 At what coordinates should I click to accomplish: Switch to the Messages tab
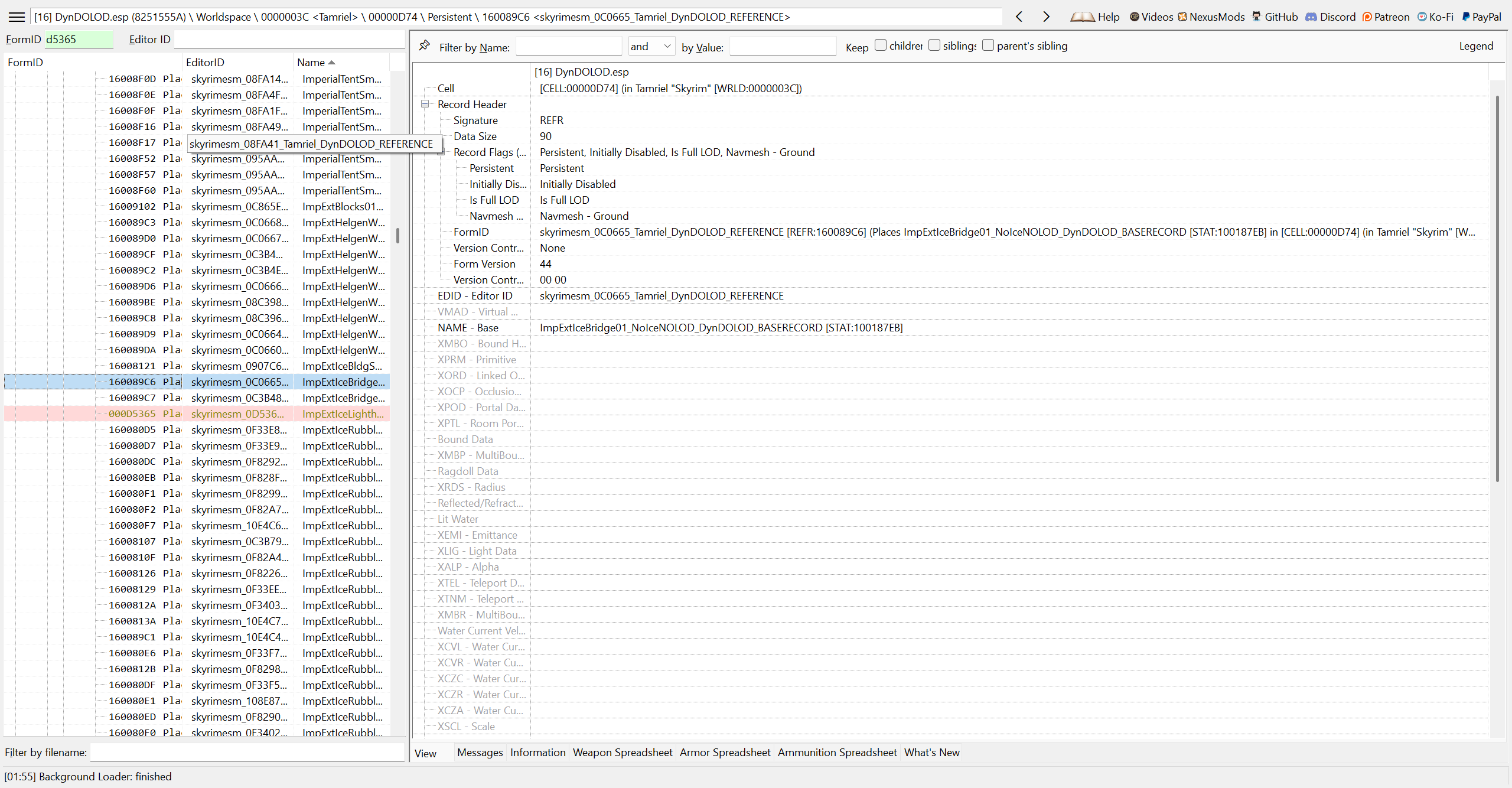(480, 753)
